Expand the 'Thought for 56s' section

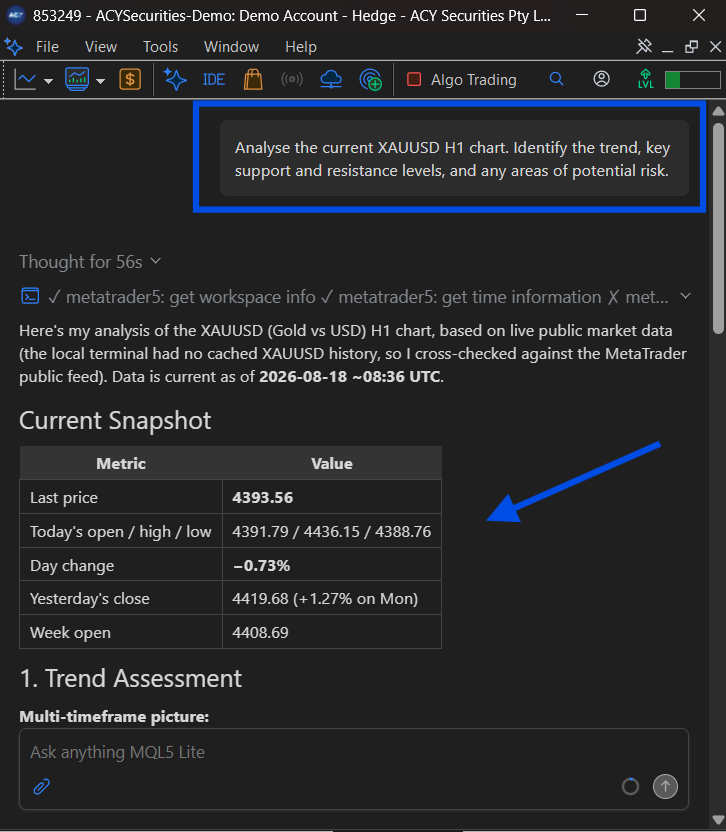(x=90, y=262)
